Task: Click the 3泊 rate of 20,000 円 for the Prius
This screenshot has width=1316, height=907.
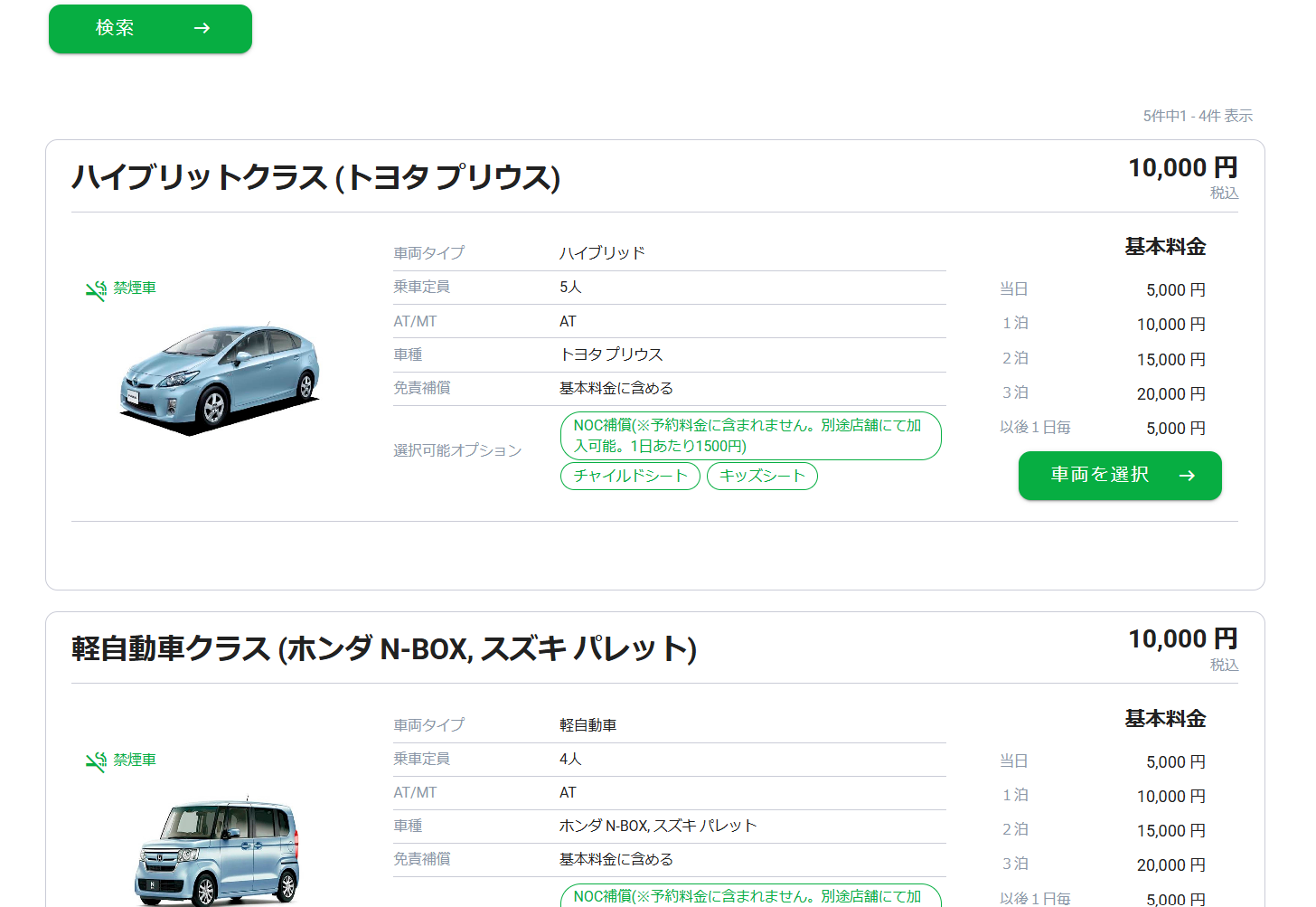Action: [x=1171, y=394]
